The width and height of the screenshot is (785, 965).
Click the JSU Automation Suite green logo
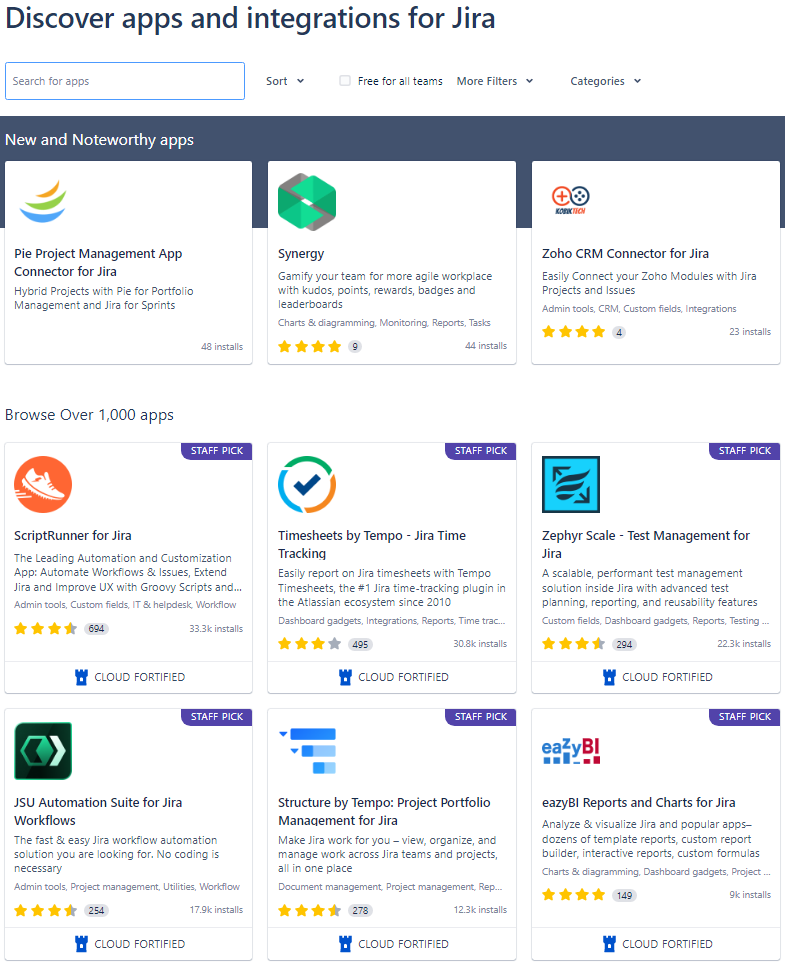[x=43, y=751]
